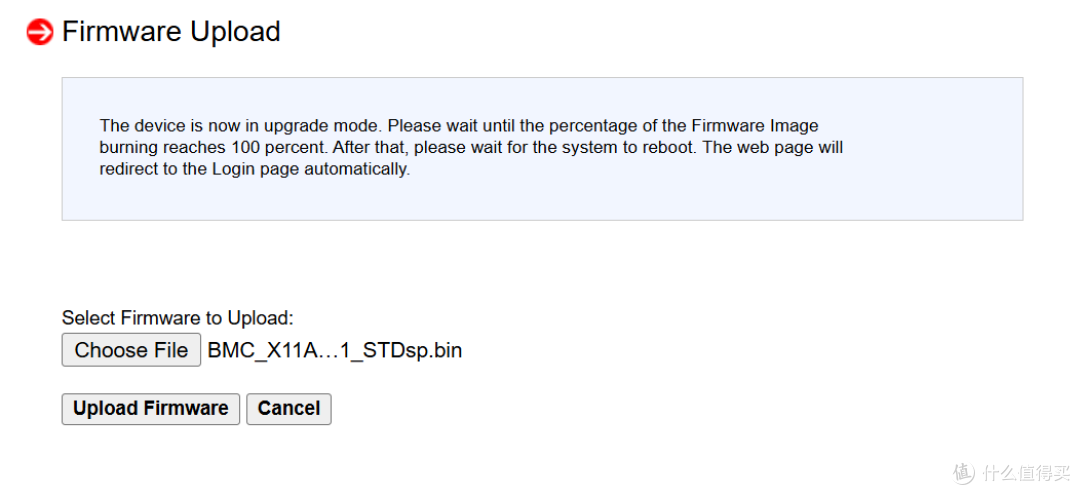This screenshot has height=495, width=1080.
Task: Click "The device is now" in the notice
Action: 162,126
